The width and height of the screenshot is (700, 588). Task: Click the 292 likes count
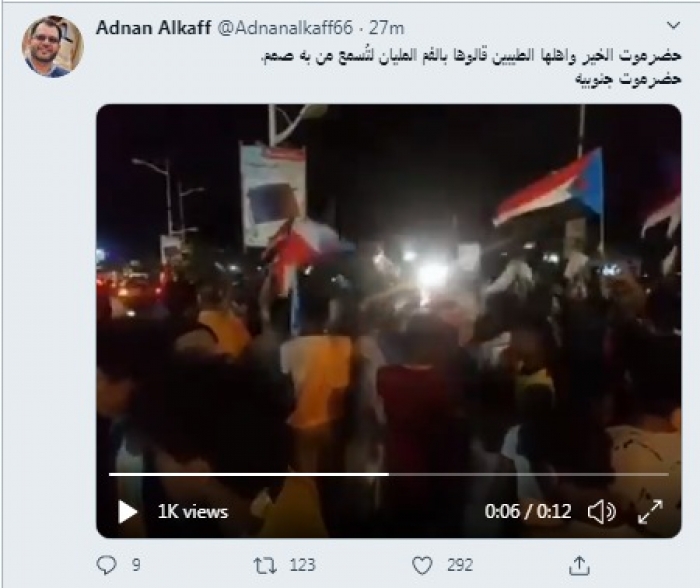pos(460,565)
